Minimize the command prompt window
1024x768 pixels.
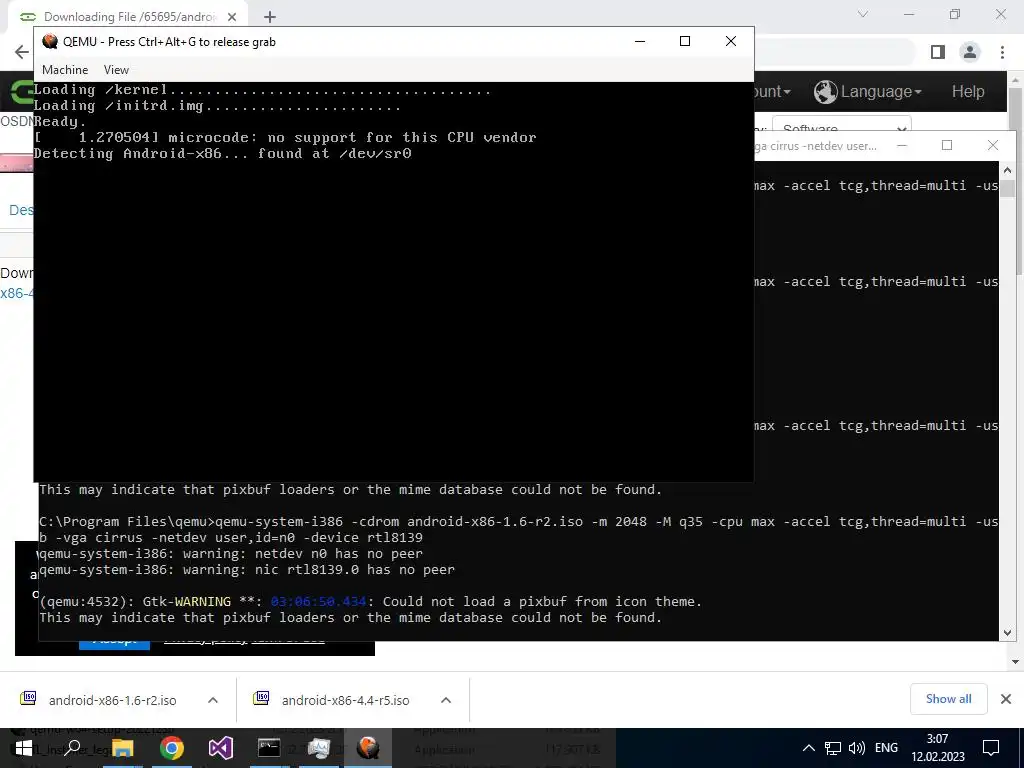(x=902, y=145)
